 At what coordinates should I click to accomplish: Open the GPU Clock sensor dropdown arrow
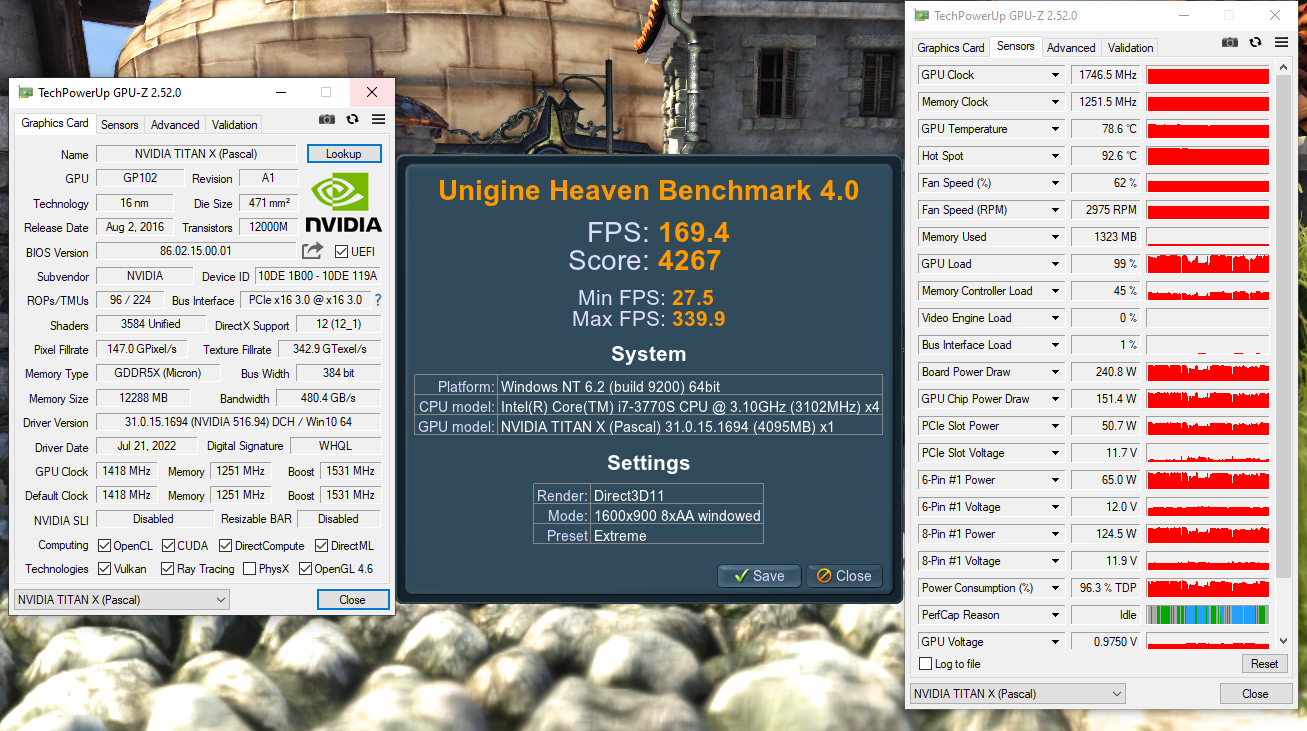click(x=1055, y=75)
